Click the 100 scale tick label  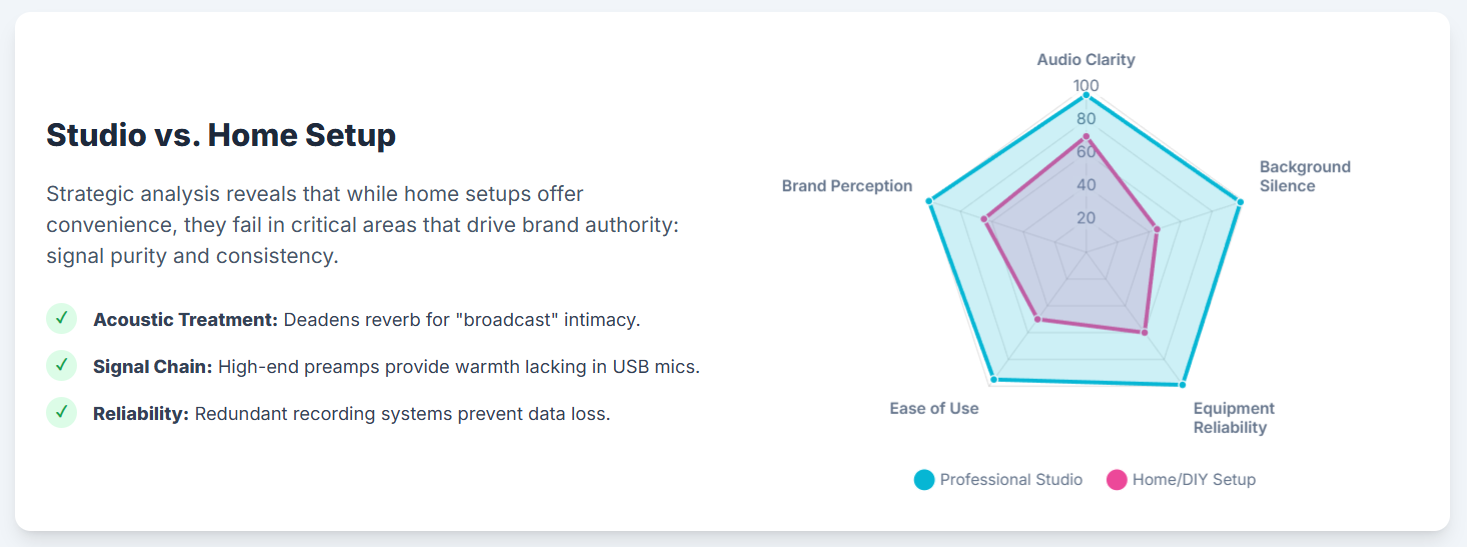1086,86
